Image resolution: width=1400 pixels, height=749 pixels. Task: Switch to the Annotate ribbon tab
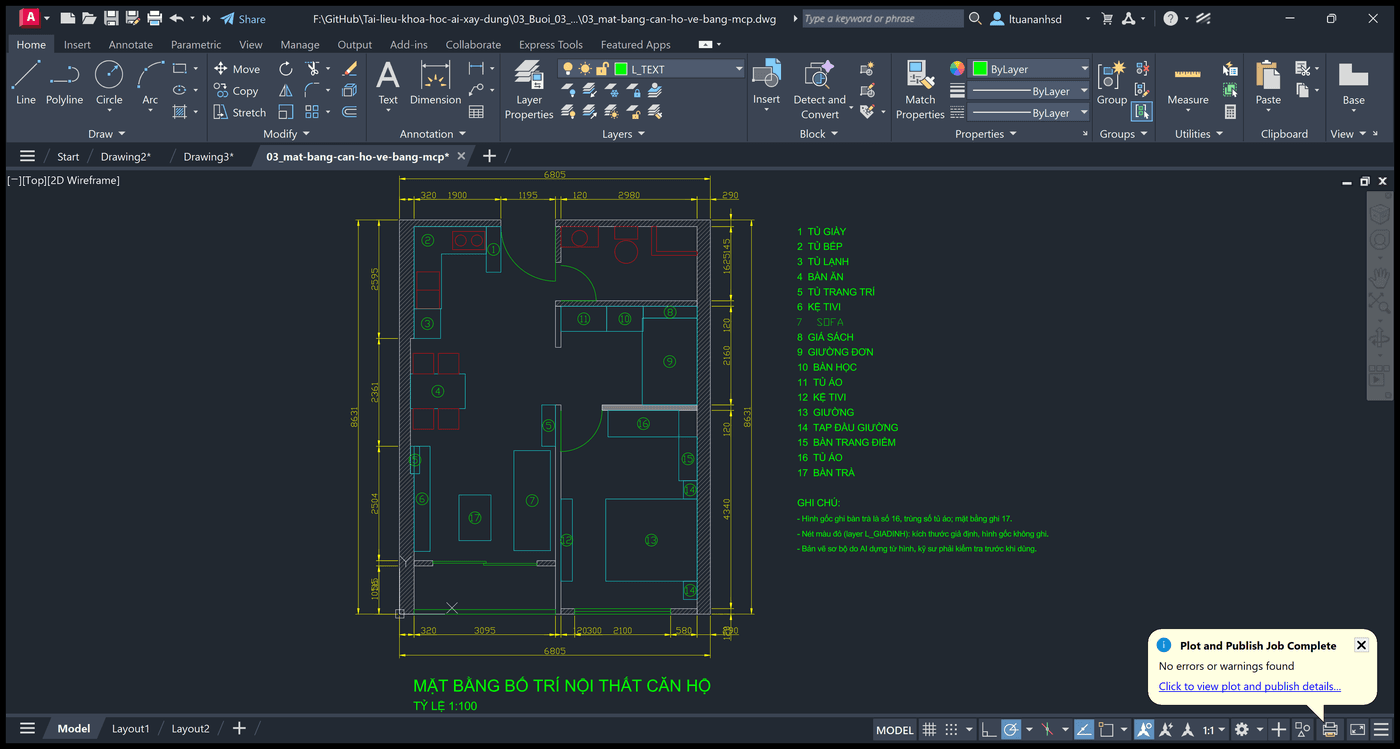pos(131,44)
